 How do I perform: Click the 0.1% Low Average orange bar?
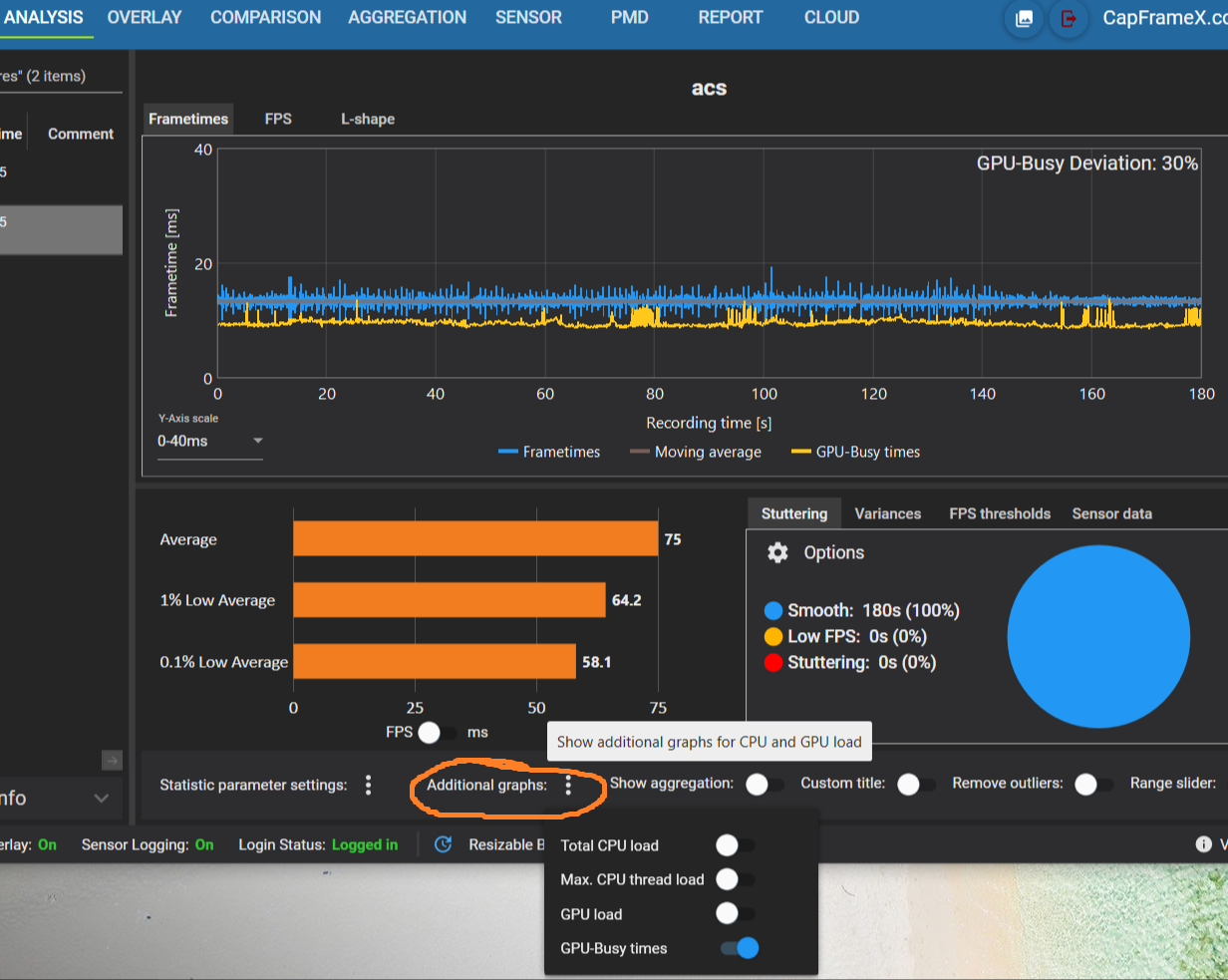(x=435, y=662)
